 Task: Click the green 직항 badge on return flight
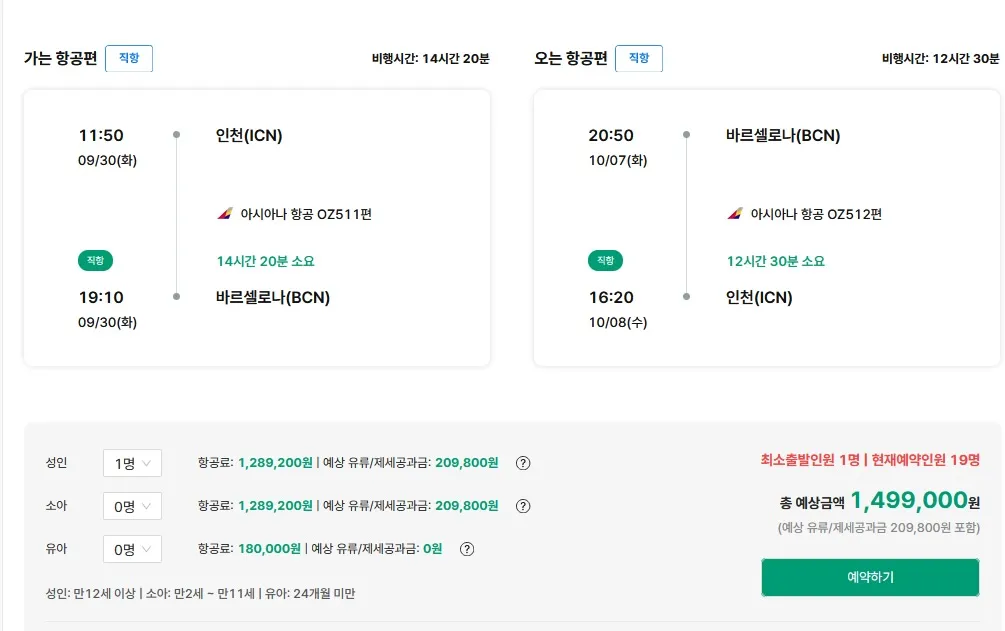click(x=605, y=260)
